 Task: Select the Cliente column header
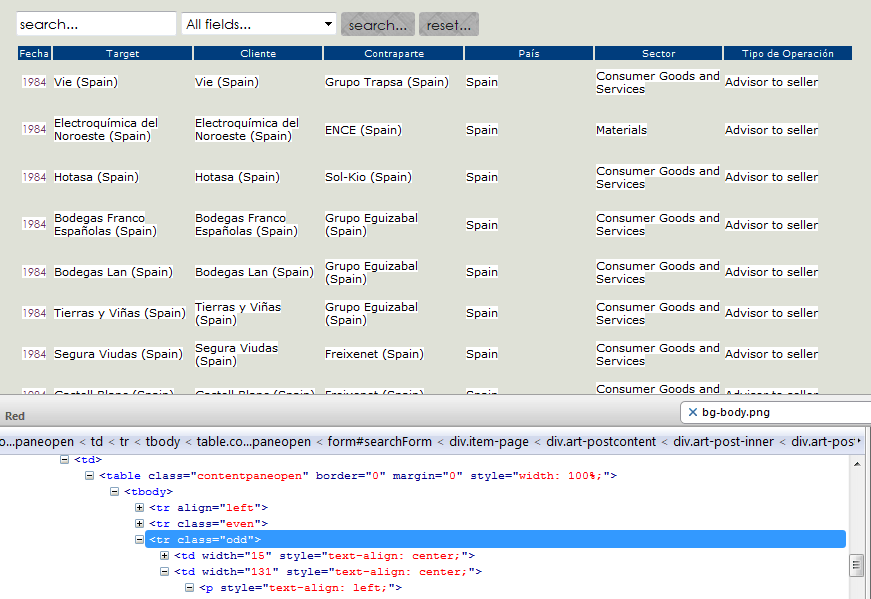coord(258,53)
